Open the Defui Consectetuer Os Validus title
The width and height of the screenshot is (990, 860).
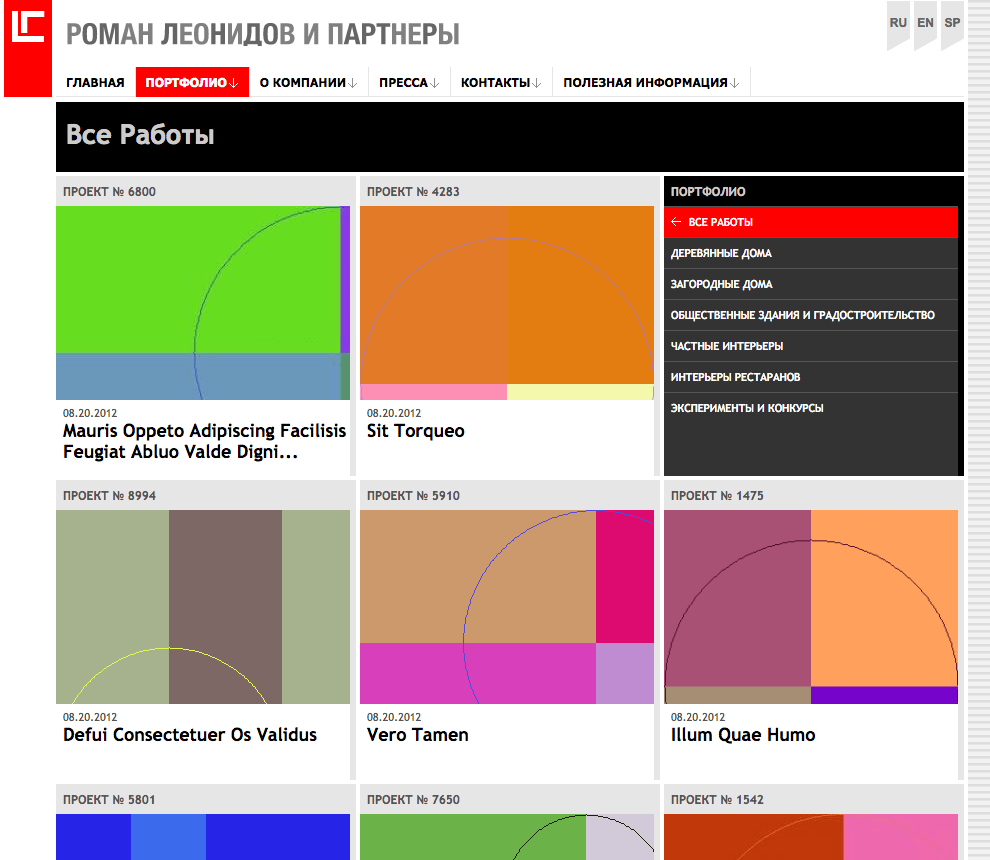(189, 735)
